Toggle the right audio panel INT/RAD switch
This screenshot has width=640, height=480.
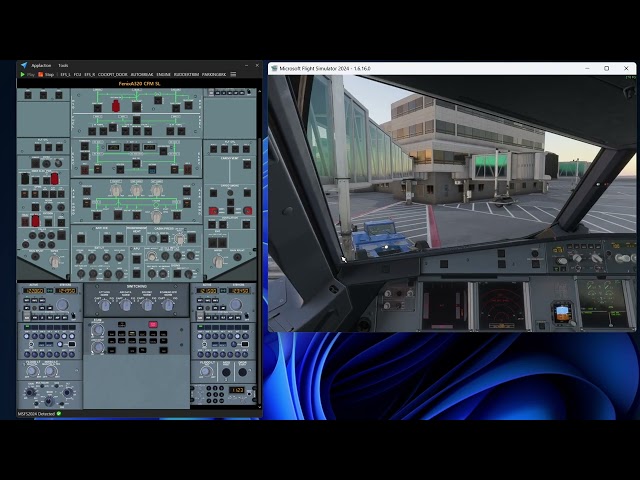[x=204, y=344]
